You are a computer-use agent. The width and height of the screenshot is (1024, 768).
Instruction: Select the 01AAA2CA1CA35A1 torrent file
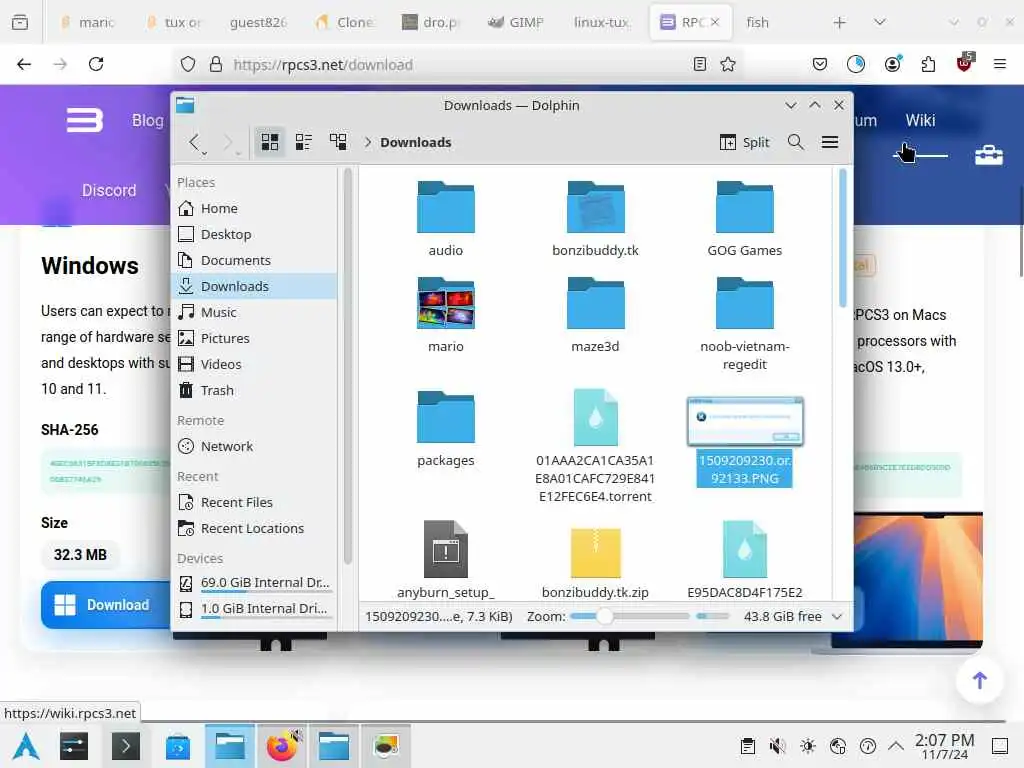tap(595, 446)
